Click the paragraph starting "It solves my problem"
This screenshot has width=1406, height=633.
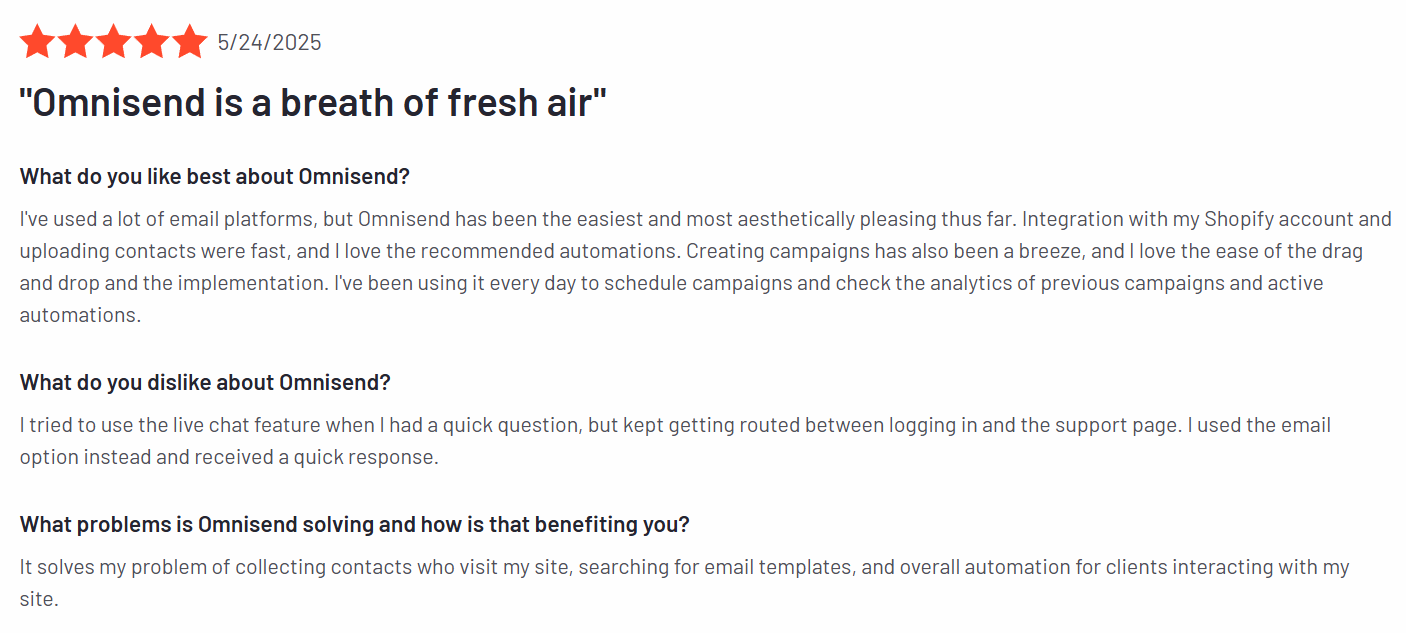[685, 583]
